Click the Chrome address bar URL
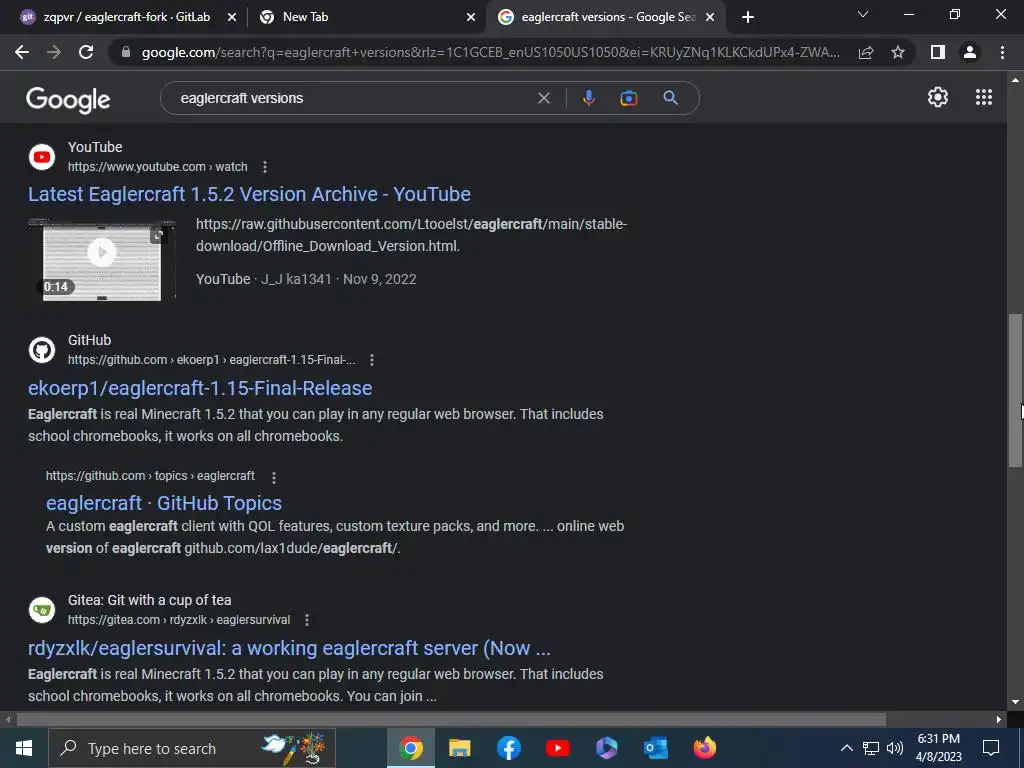 tap(490, 52)
